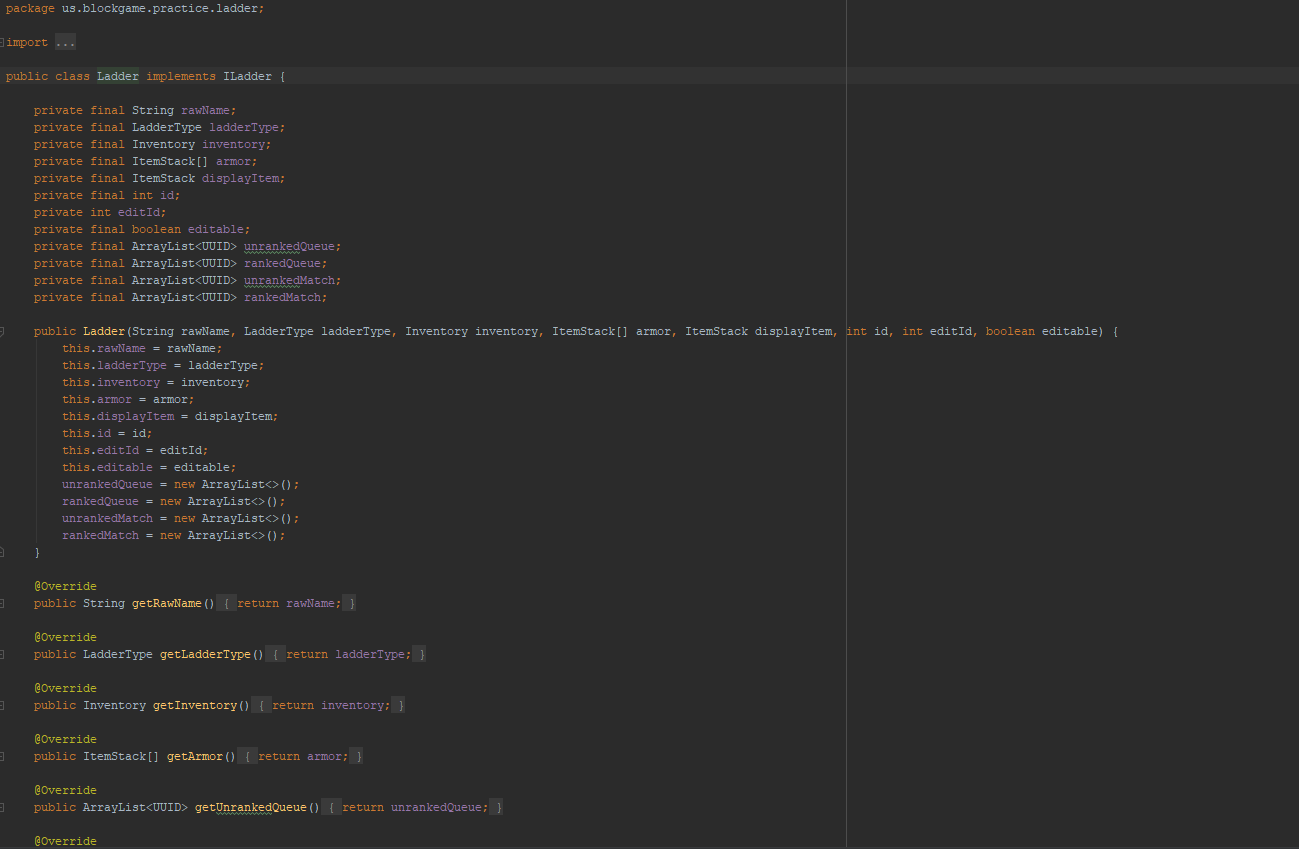1299x849 pixels.
Task: Click the folded import ellipsis placeholder
Action: [x=66, y=42]
